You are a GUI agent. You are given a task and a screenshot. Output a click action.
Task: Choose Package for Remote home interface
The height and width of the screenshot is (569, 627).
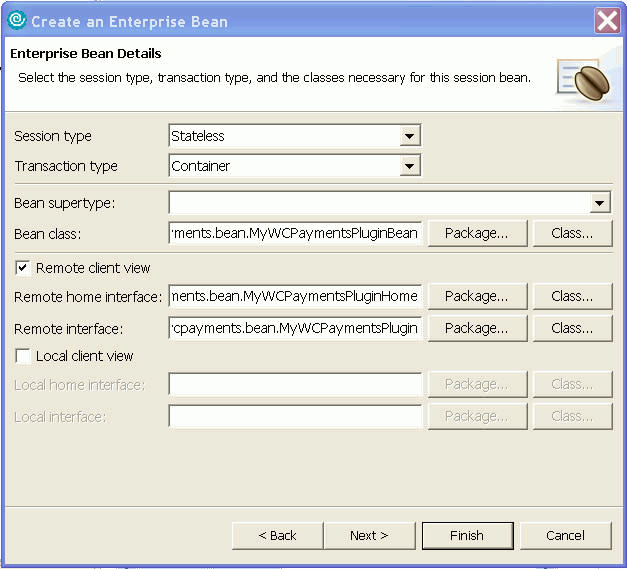(x=476, y=296)
